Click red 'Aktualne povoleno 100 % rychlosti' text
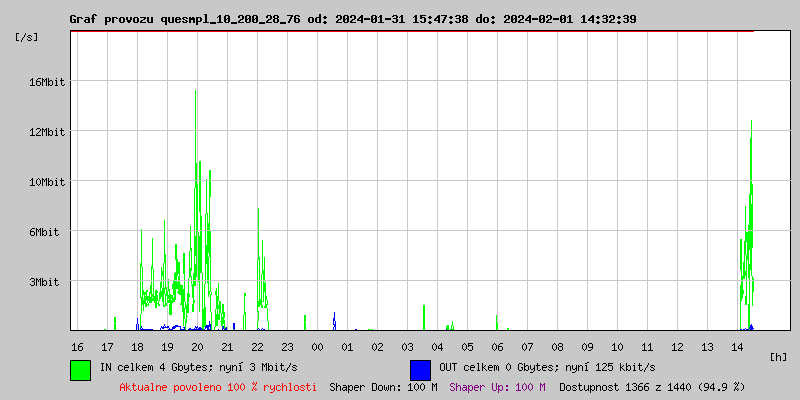The image size is (800, 400). (218, 387)
